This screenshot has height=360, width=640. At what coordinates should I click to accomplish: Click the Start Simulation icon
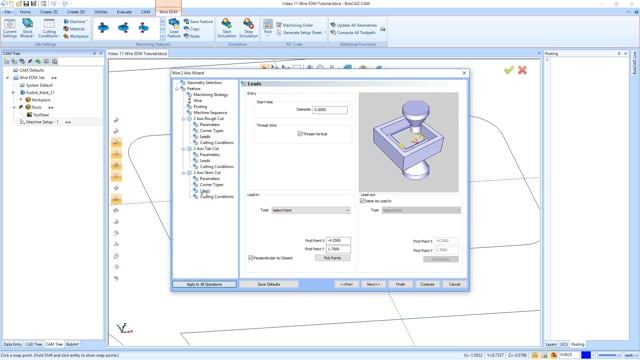point(227,28)
